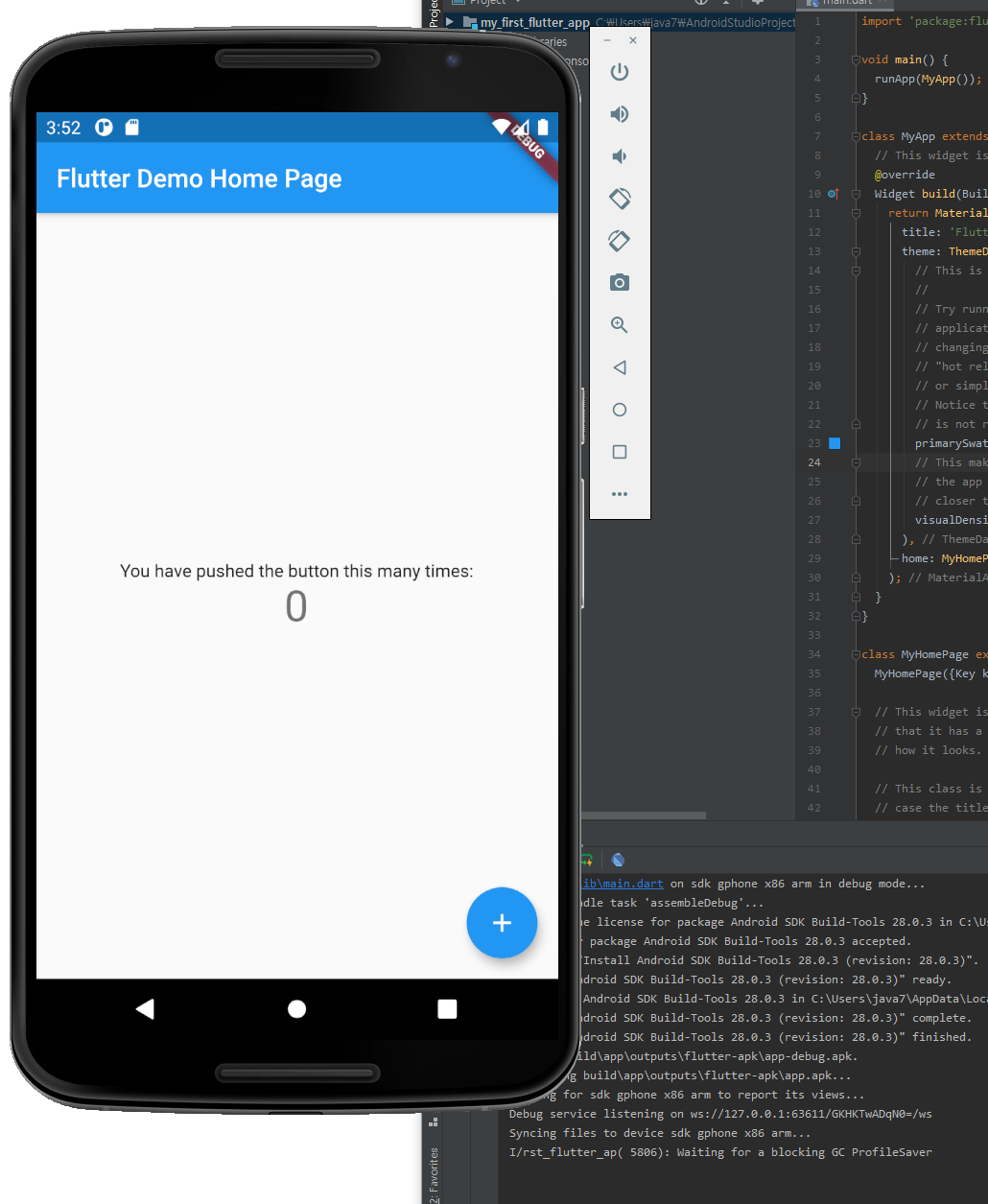Click the structure icon above the Favorites tab
This screenshot has height=1204, width=988.
click(x=434, y=1121)
